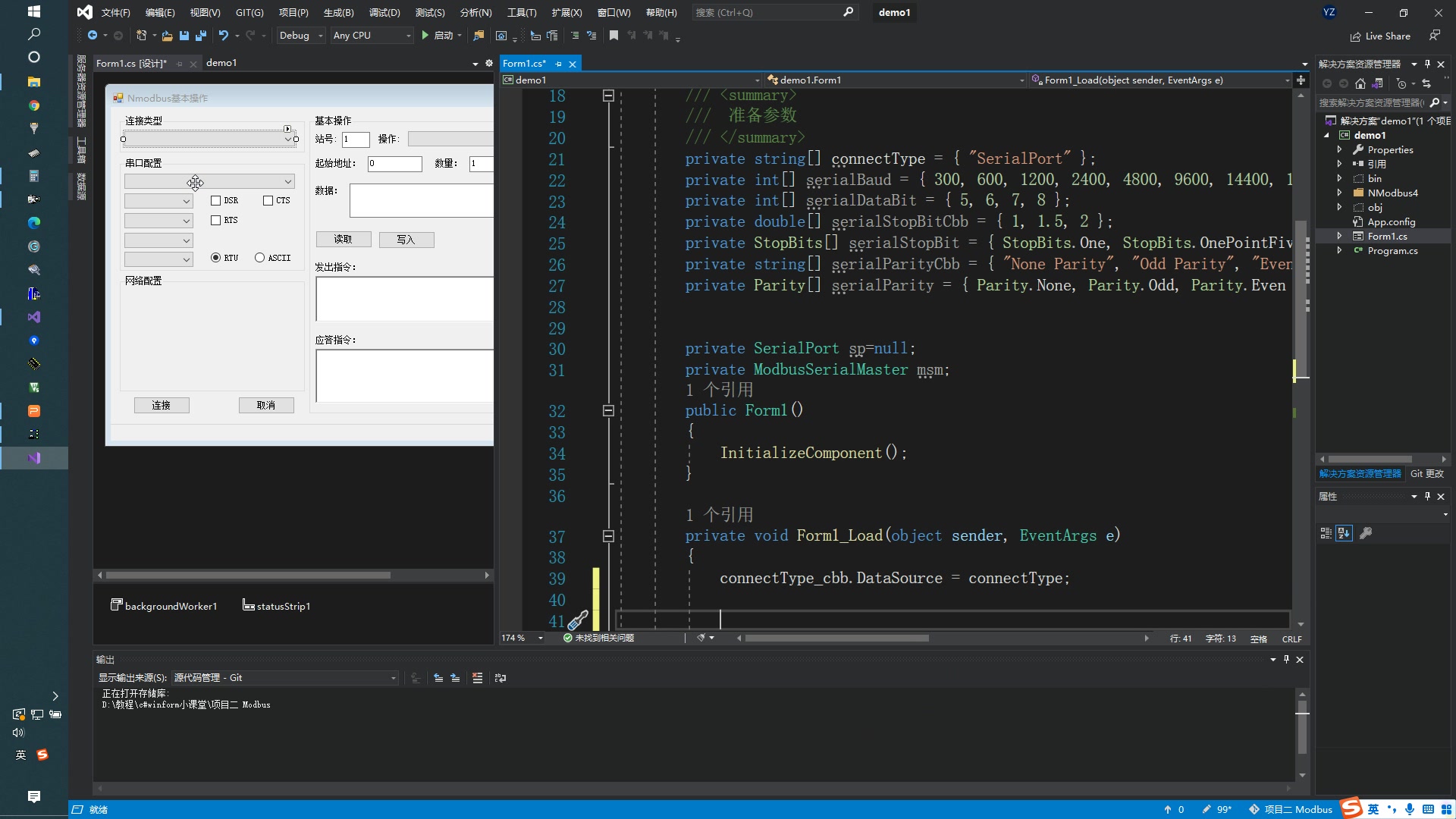Click the 连接 button on the form
The image size is (1456, 819).
(162, 405)
